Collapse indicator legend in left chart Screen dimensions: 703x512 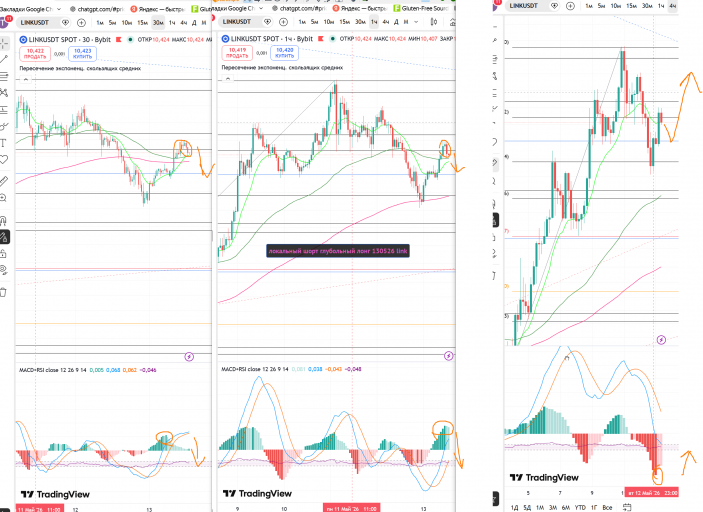point(26,80)
